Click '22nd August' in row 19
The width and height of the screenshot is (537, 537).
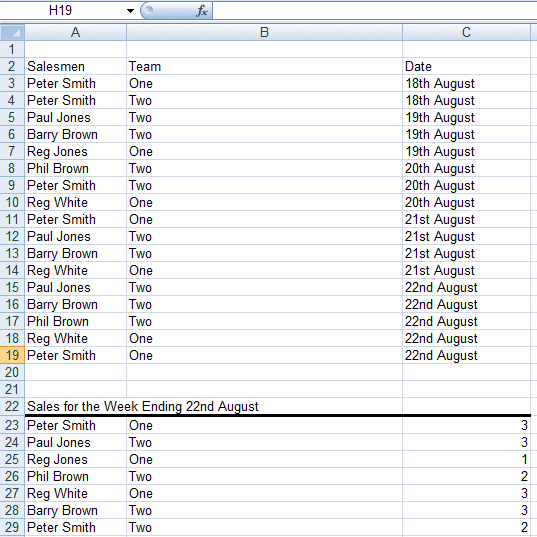click(x=466, y=355)
